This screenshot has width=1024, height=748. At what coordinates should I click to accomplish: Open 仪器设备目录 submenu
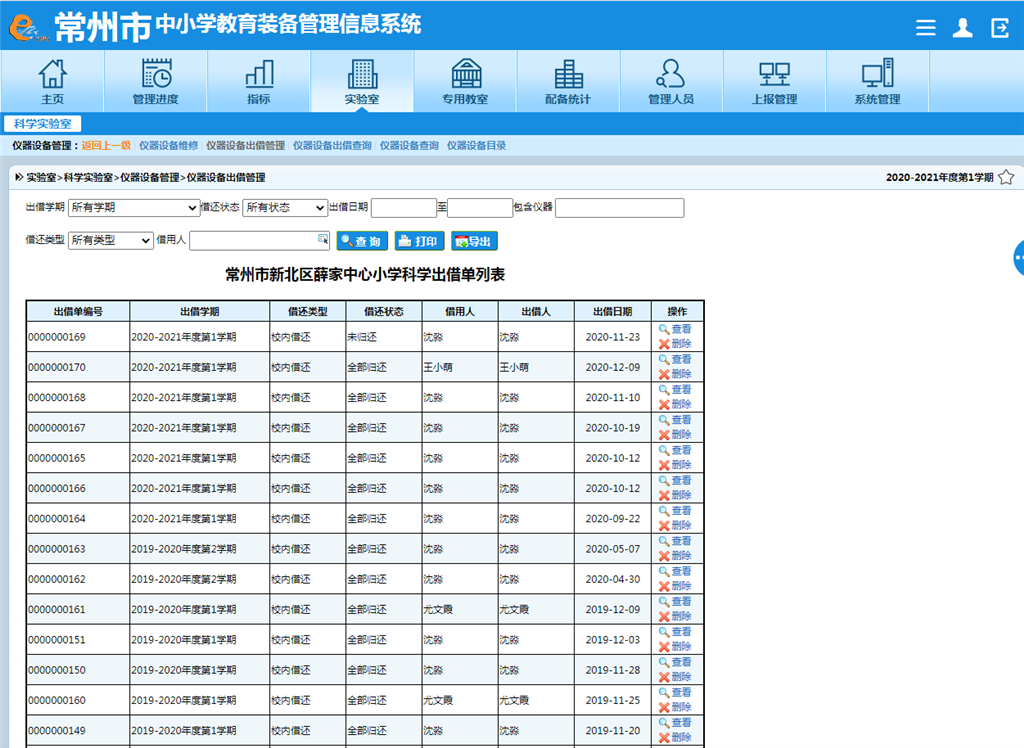click(477, 146)
